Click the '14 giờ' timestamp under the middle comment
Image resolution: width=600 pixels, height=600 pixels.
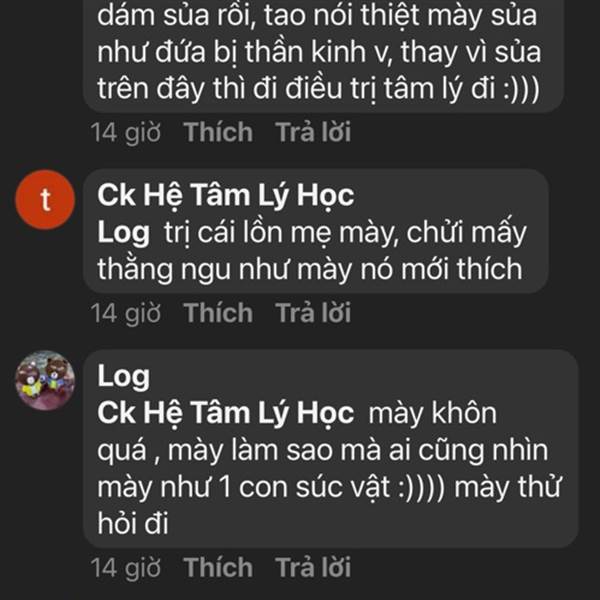pyautogui.click(x=126, y=314)
